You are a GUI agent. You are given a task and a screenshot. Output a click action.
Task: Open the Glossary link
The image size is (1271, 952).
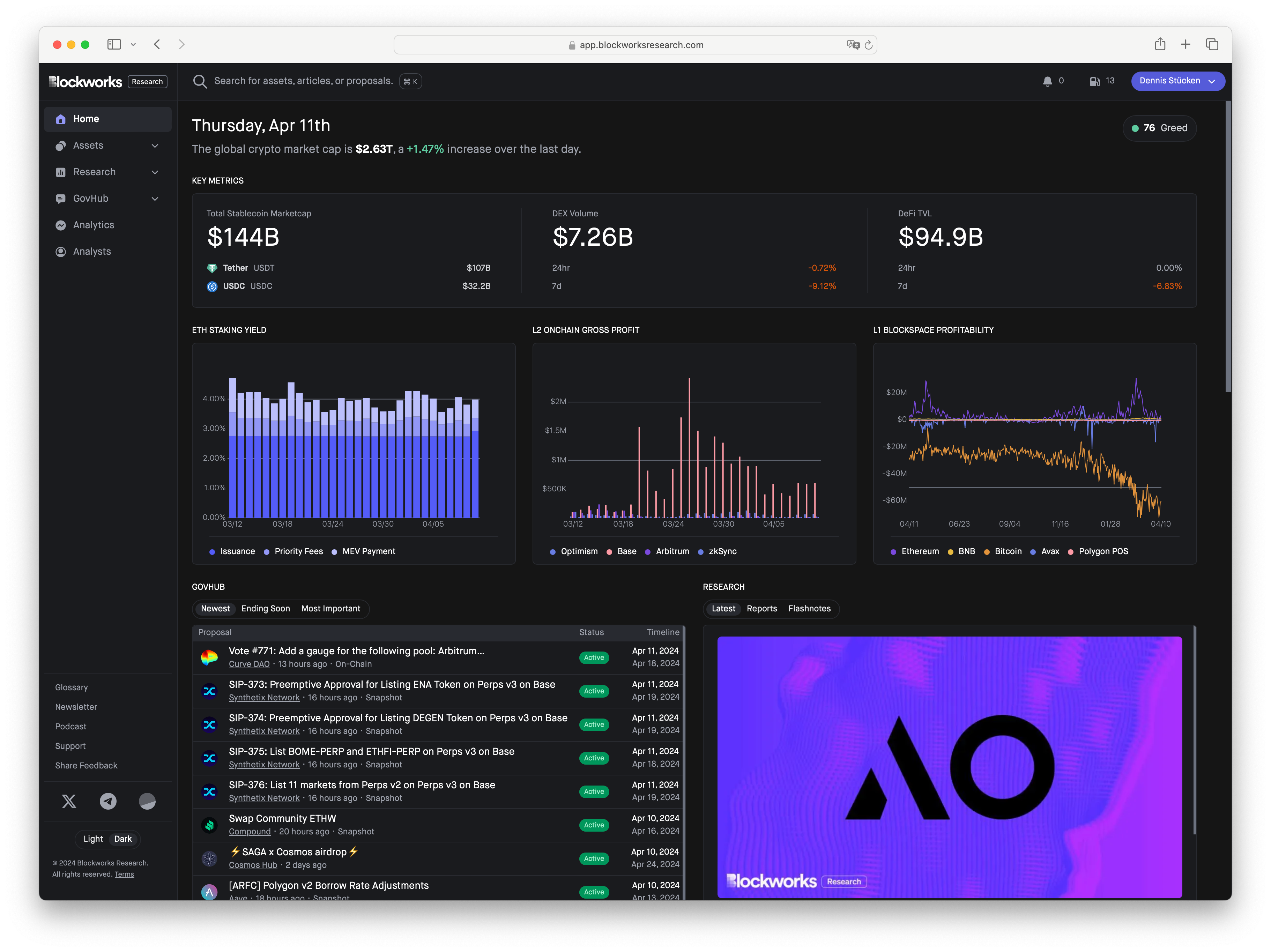tap(71, 688)
